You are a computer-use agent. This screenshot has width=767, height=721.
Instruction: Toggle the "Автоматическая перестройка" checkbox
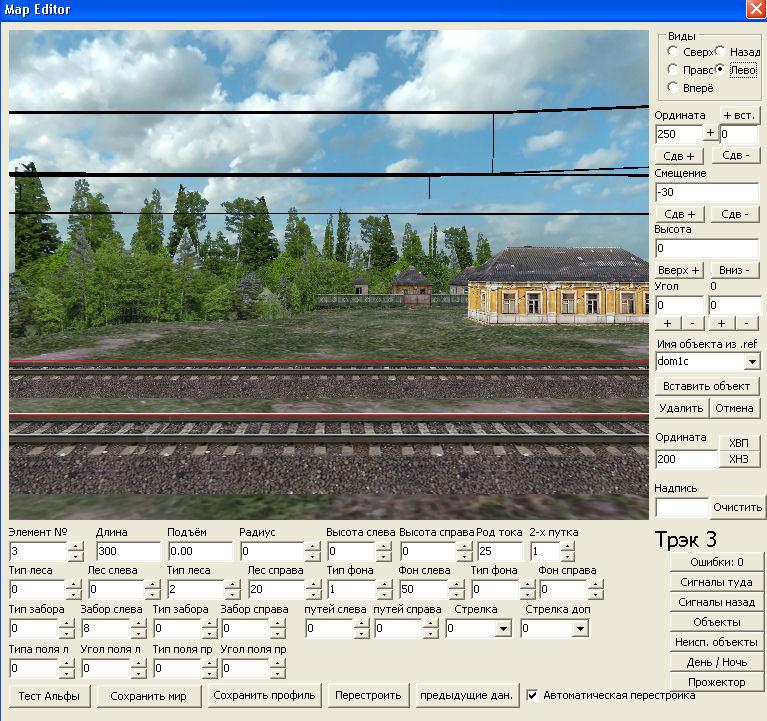(x=533, y=695)
